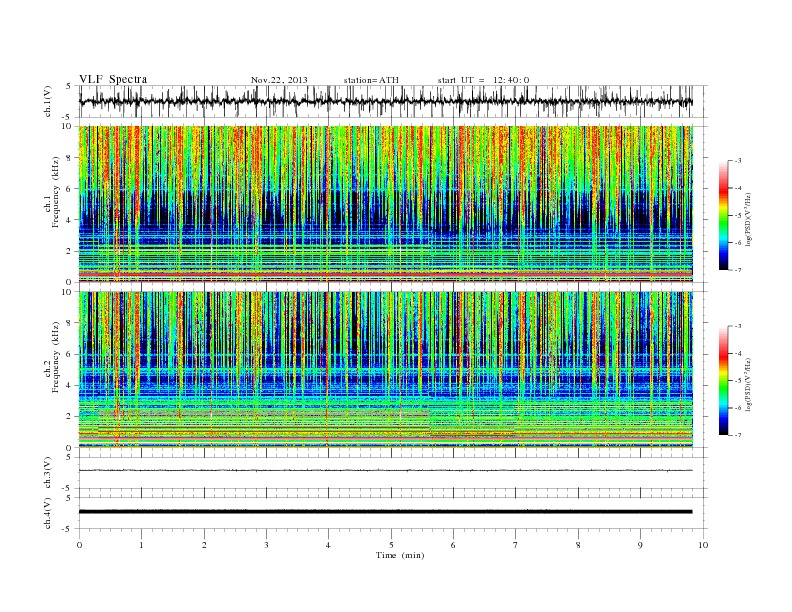Click the "6" kHz tick of ch.2 spectrogram

point(70,354)
